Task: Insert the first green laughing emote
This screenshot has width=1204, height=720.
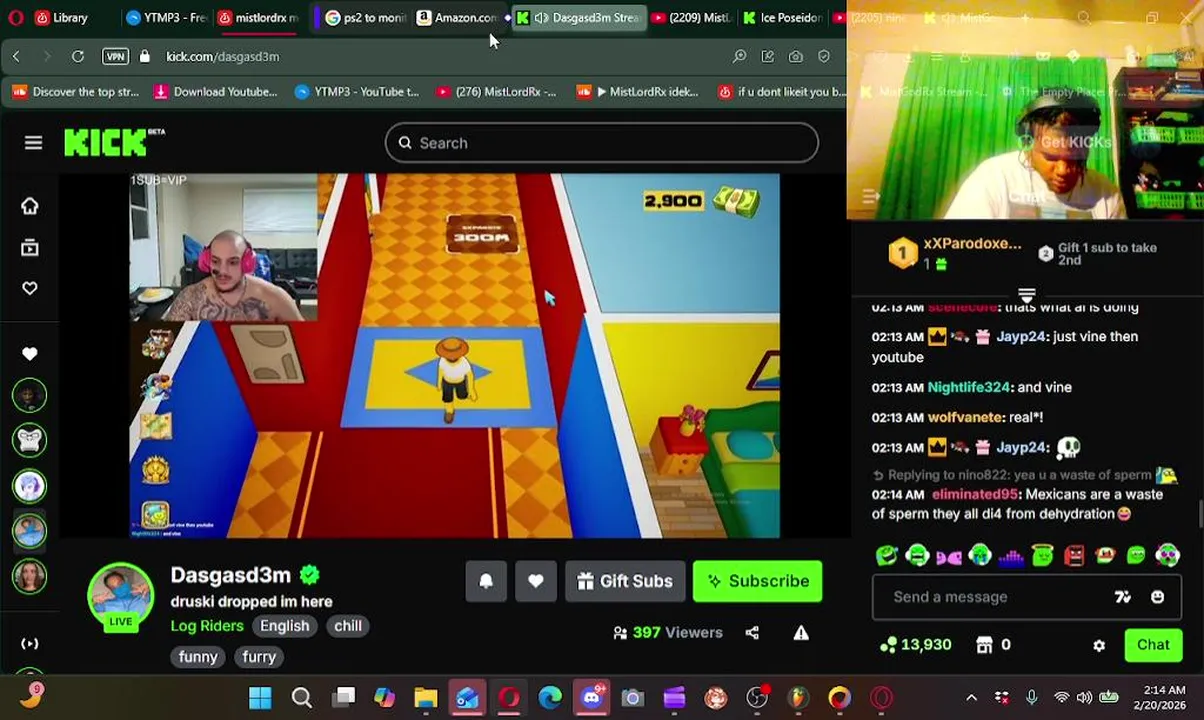Action: 886,555
